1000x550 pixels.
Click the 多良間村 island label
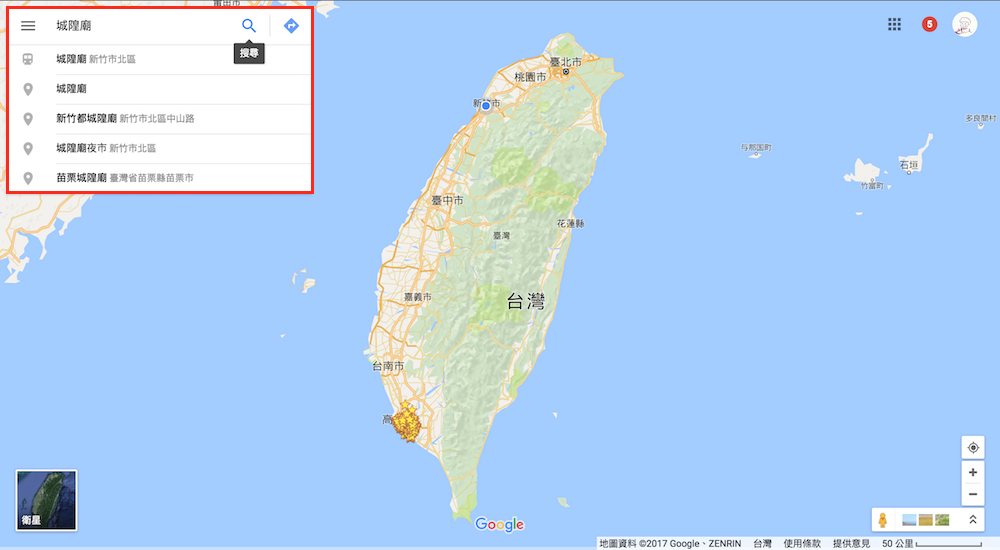click(x=980, y=118)
